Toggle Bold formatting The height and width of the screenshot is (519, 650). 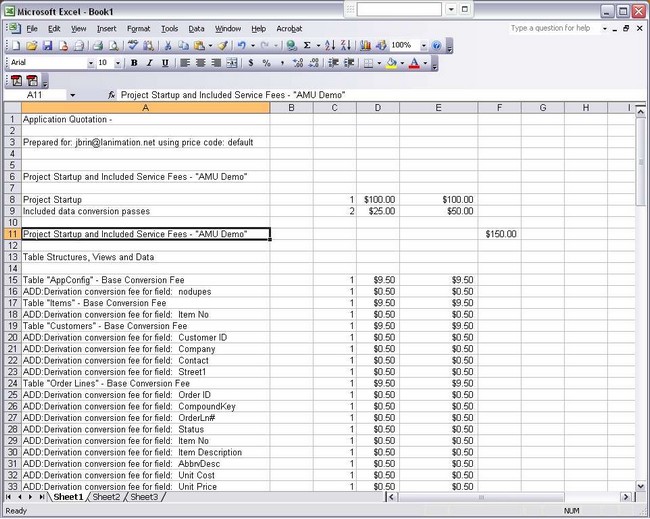pyautogui.click(x=134, y=63)
